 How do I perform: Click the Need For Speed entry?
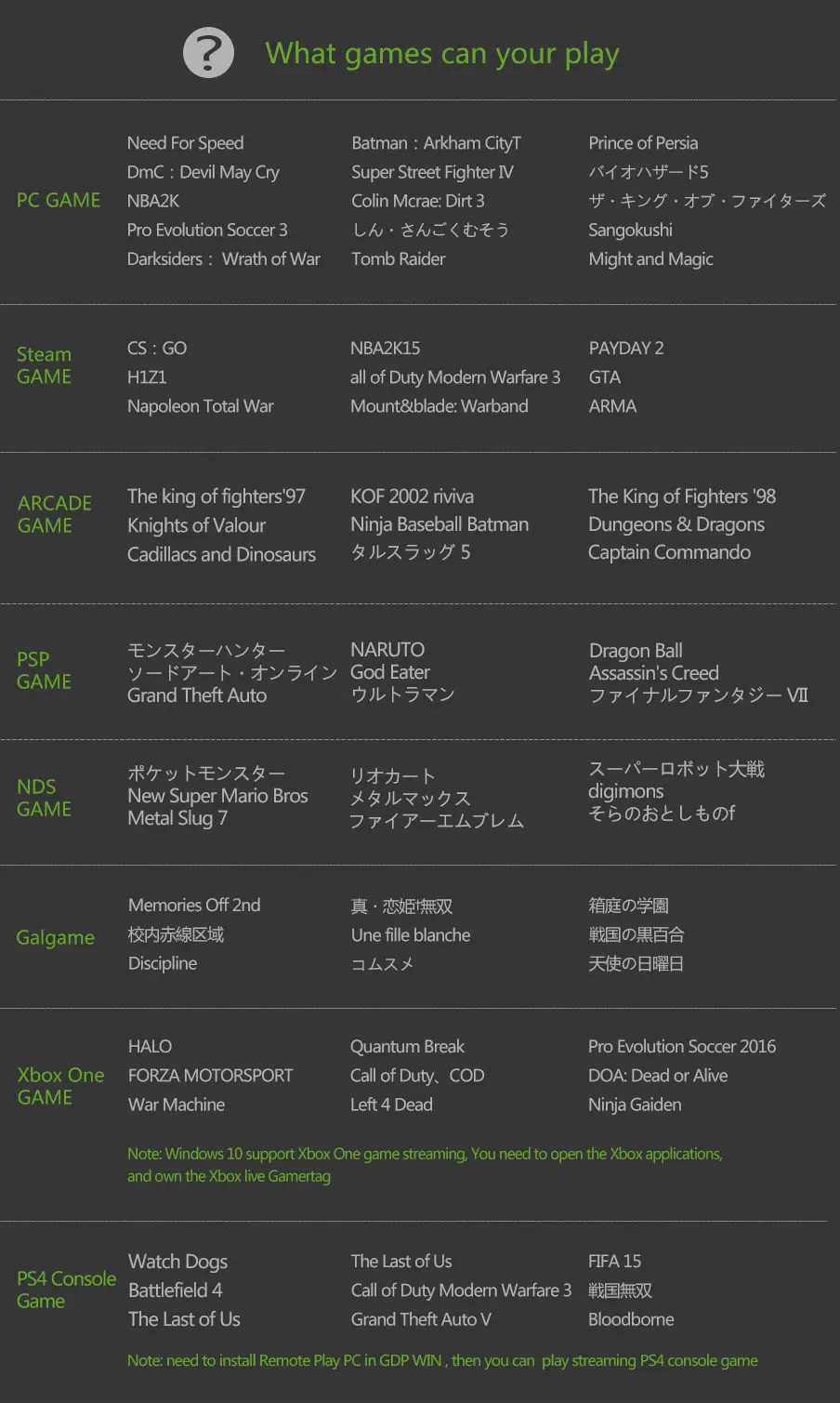pos(186,143)
